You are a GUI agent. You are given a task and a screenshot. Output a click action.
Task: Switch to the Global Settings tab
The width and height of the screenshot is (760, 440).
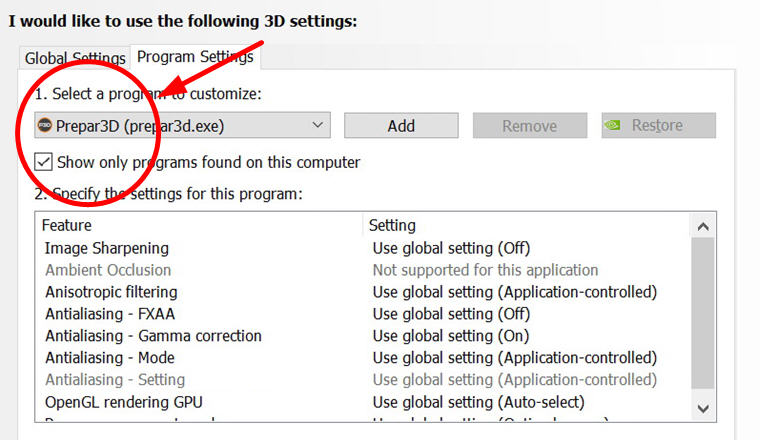coord(75,58)
